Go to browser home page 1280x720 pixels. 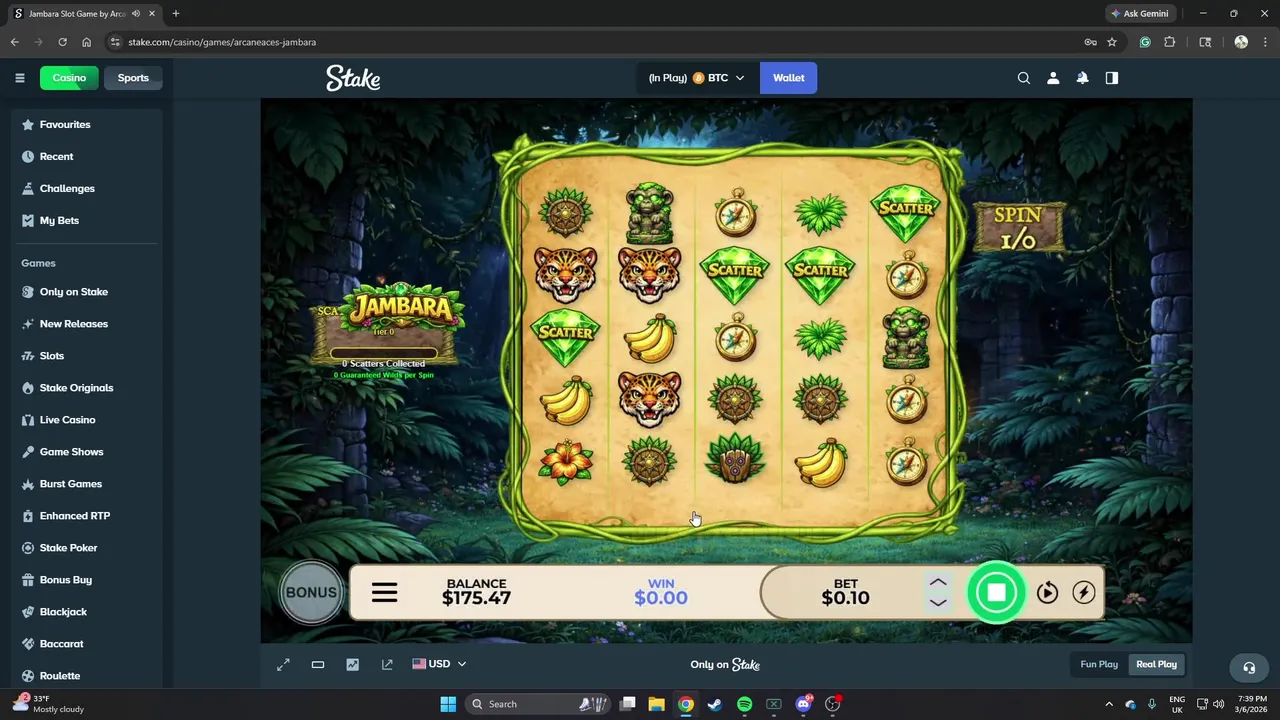(x=87, y=42)
